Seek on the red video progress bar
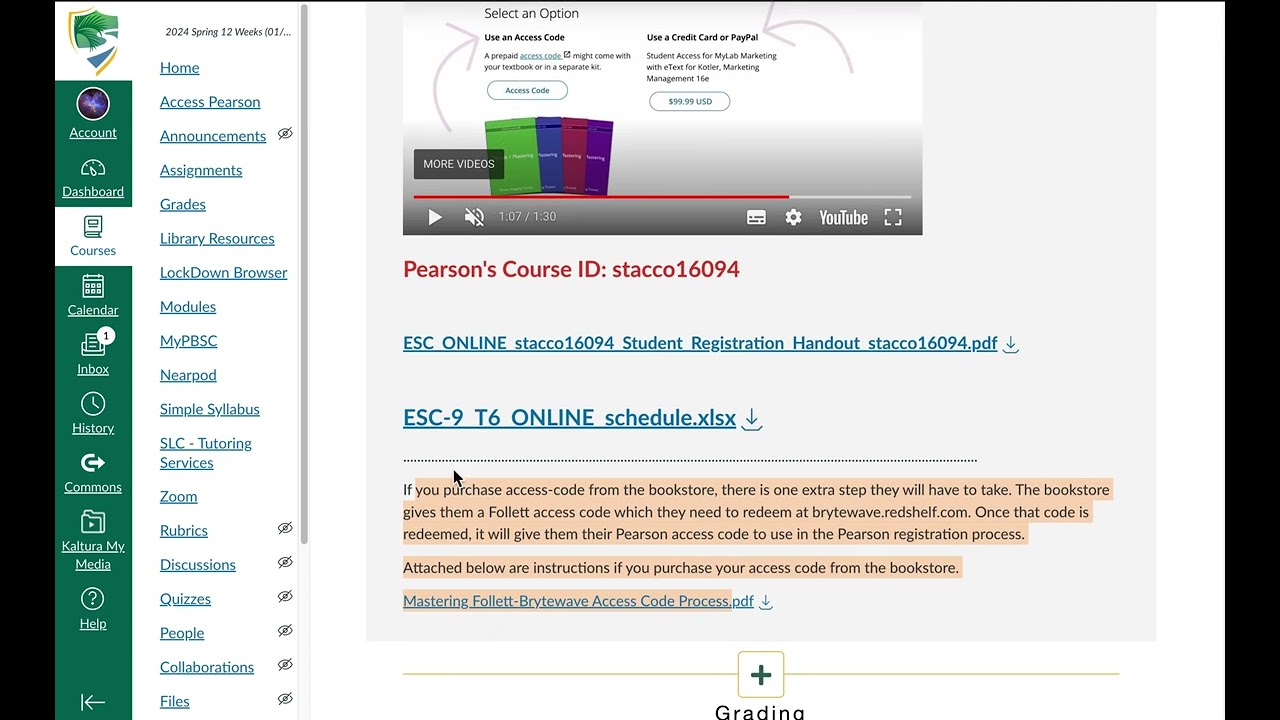This screenshot has width=1280, height=720. pos(600,197)
